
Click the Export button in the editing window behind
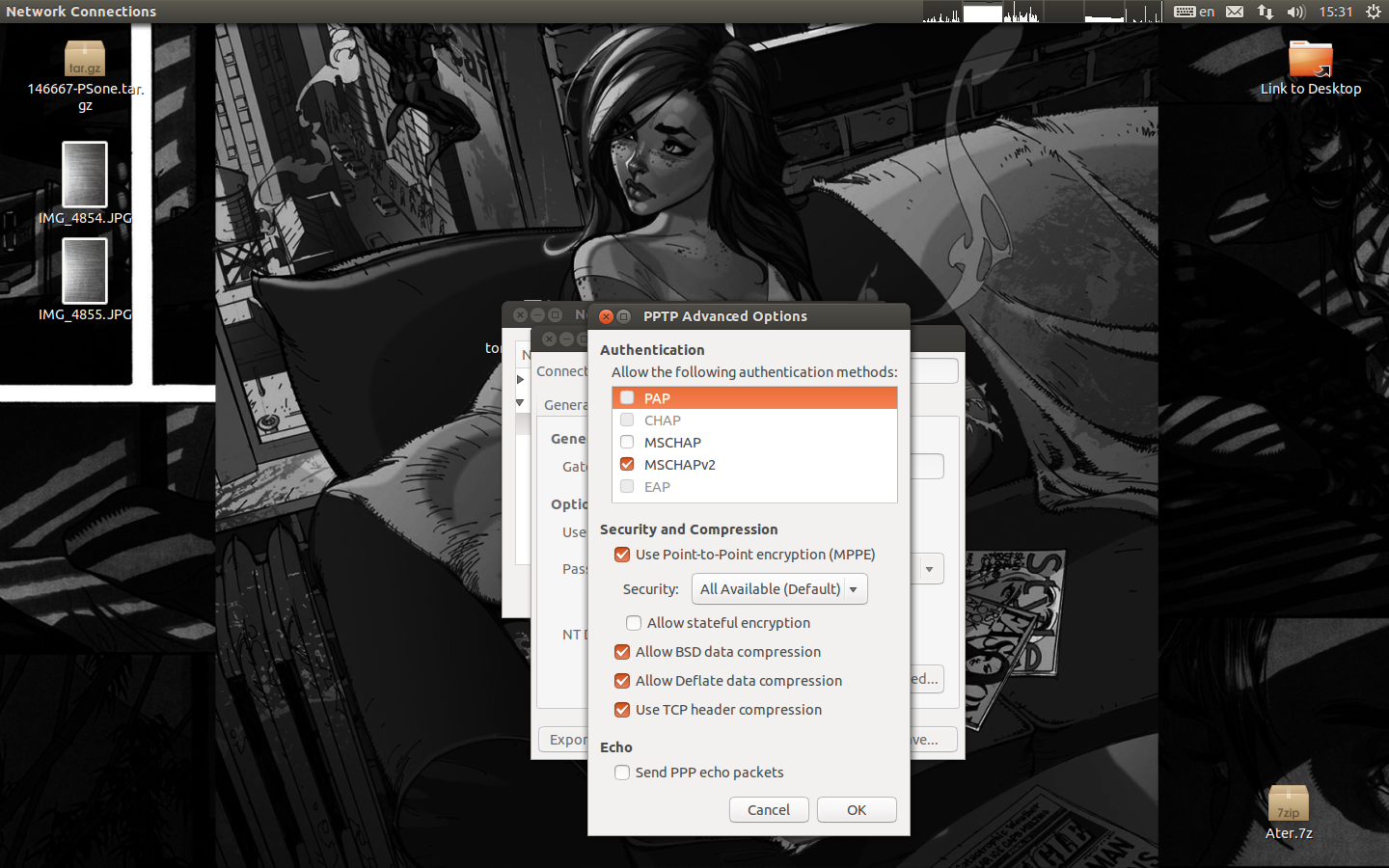coord(563,740)
